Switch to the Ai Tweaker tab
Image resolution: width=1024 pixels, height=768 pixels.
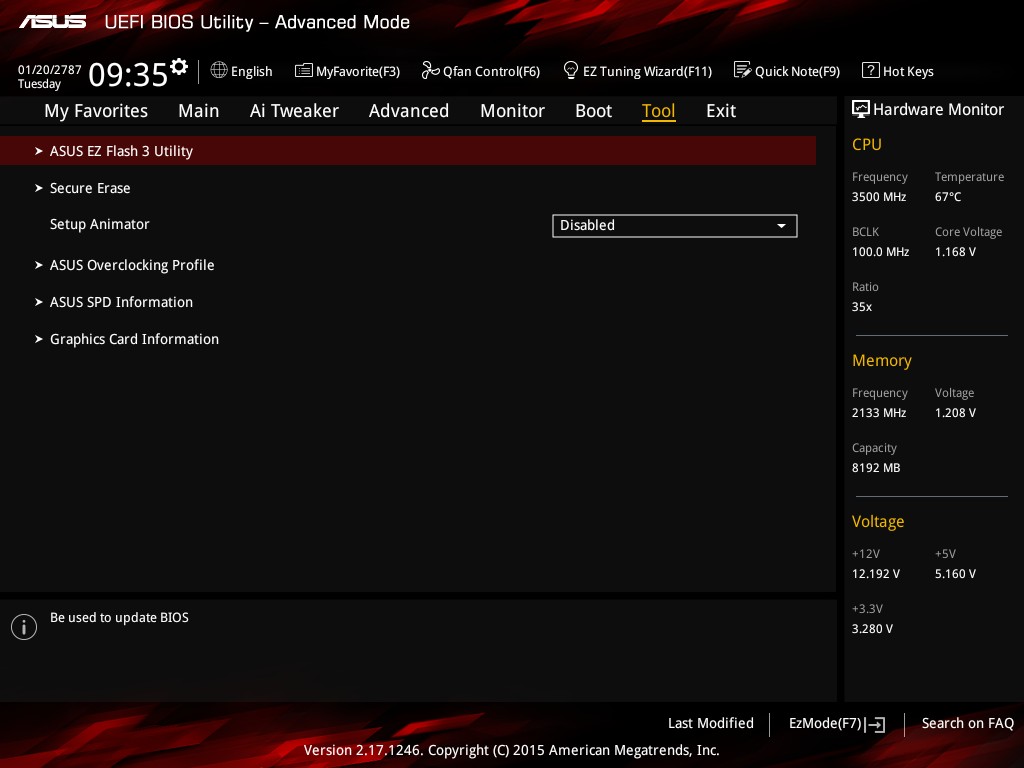[x=294, y=111]
